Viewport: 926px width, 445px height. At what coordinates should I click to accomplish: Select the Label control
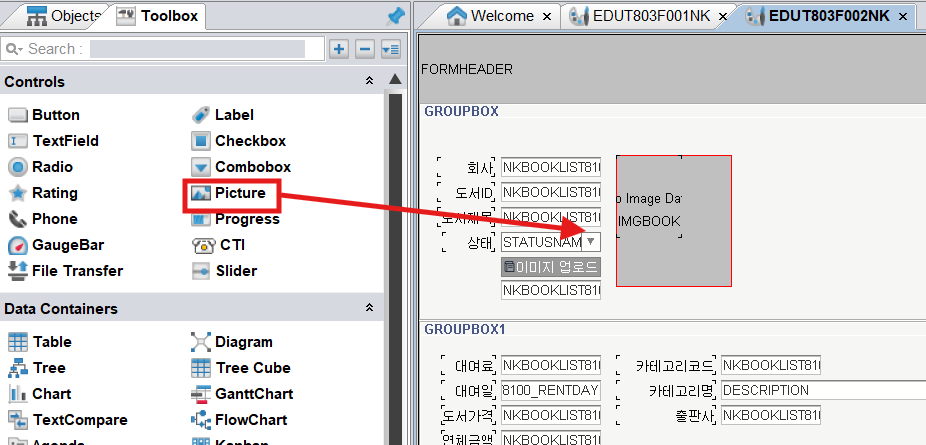click(x=224, y=115)
